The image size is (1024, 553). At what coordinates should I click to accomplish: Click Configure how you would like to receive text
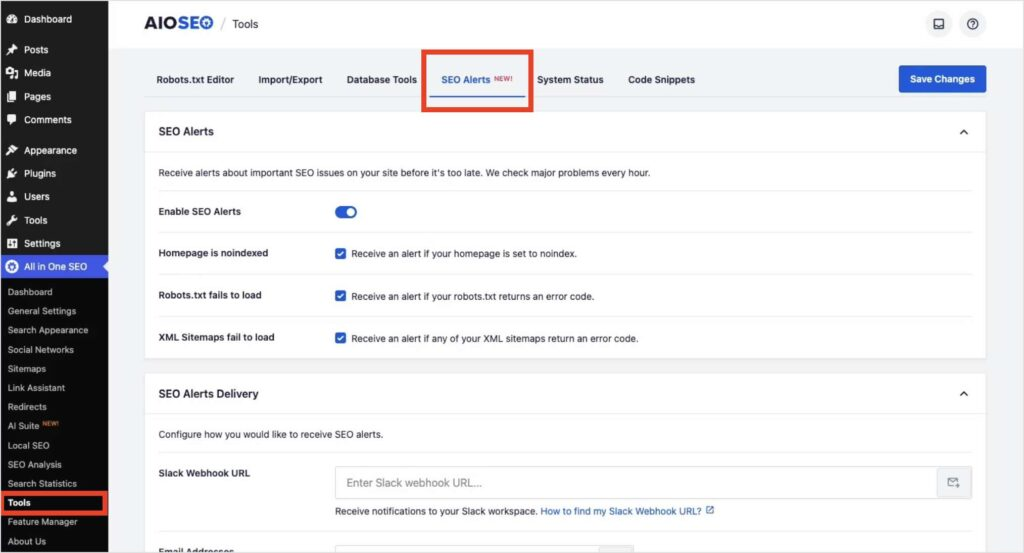pyautogui.click(x=270, y=434)
